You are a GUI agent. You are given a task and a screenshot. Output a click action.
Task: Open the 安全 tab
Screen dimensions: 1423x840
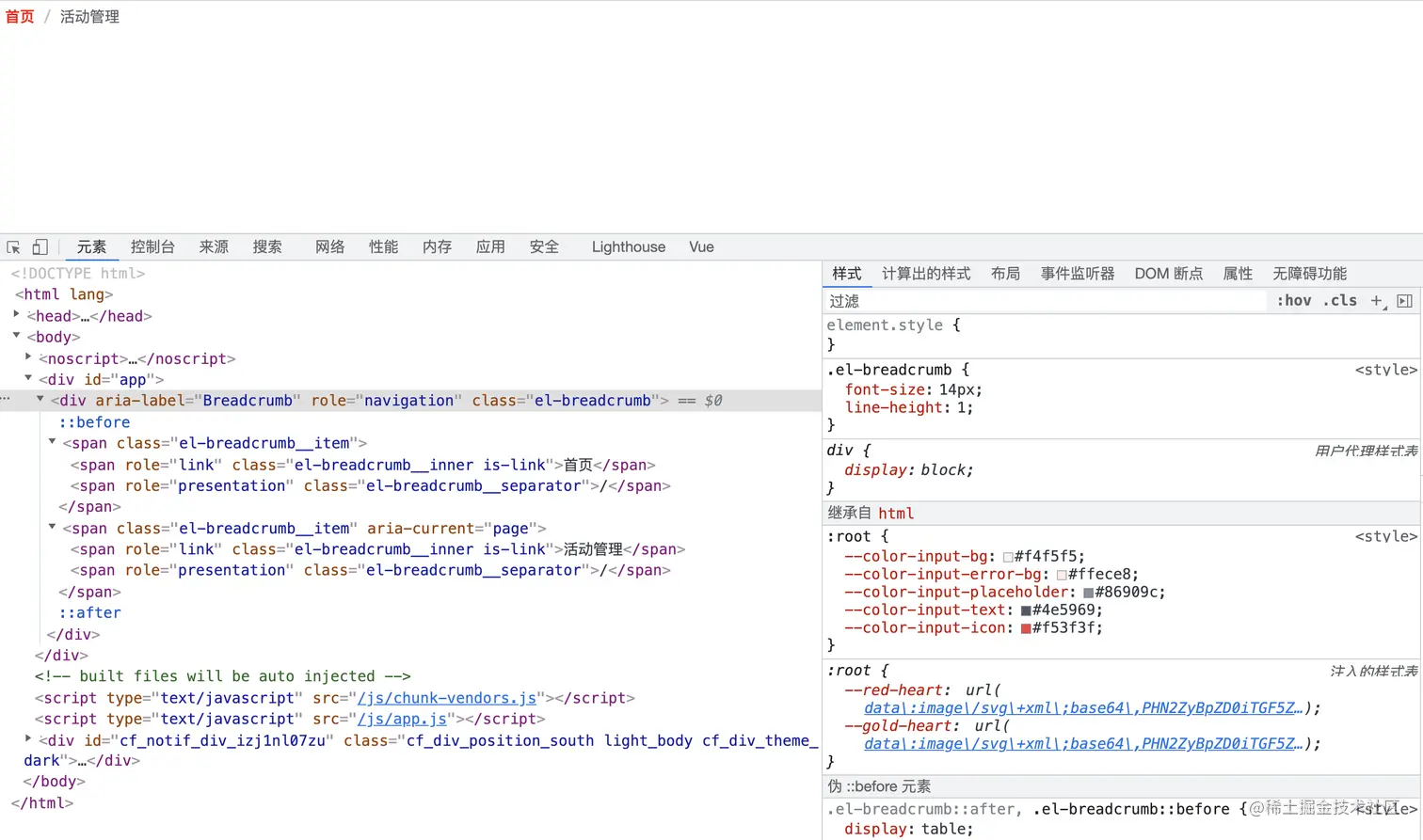544,247
